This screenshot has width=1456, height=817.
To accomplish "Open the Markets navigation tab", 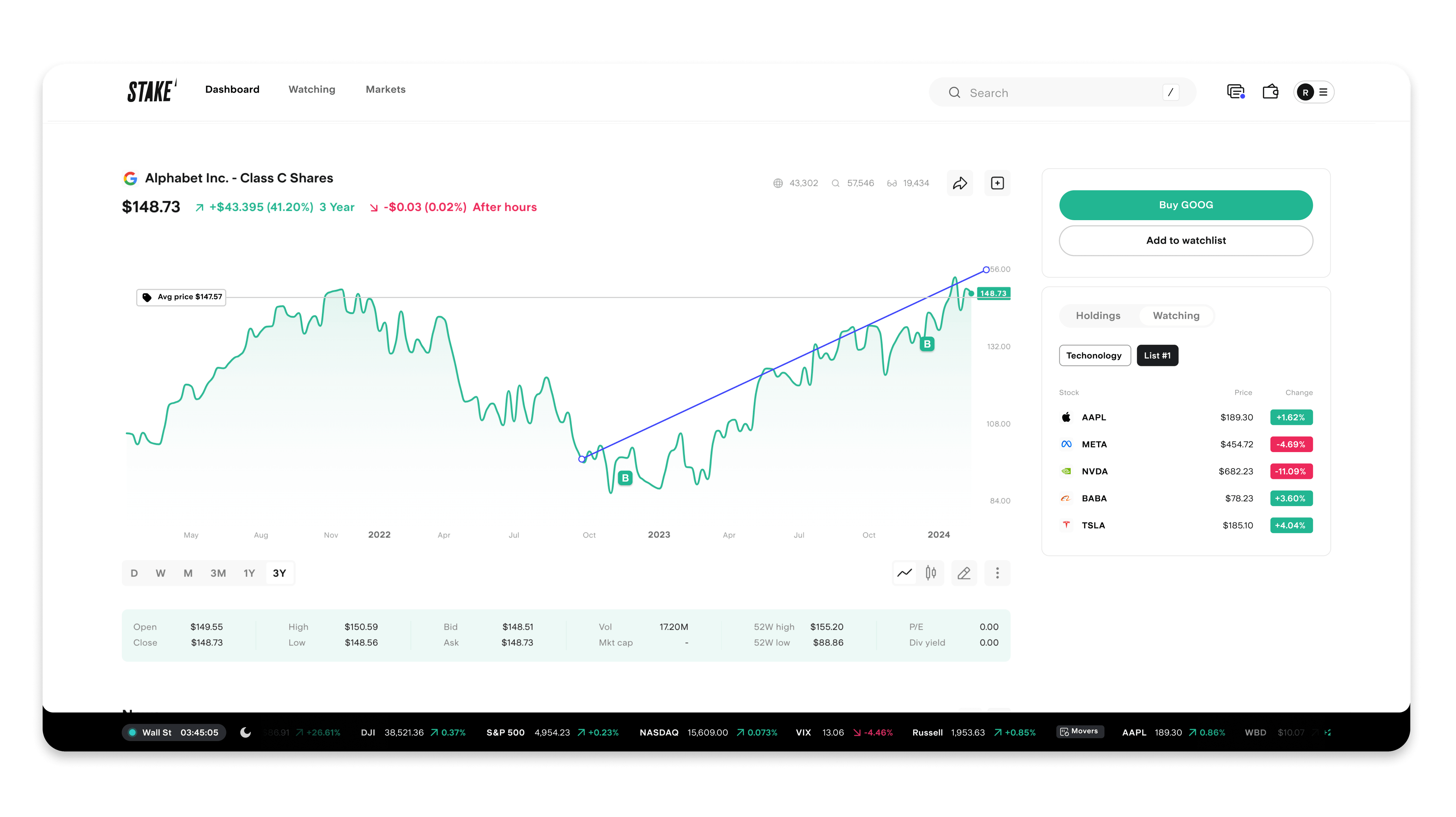I will (x=385, y=89).
